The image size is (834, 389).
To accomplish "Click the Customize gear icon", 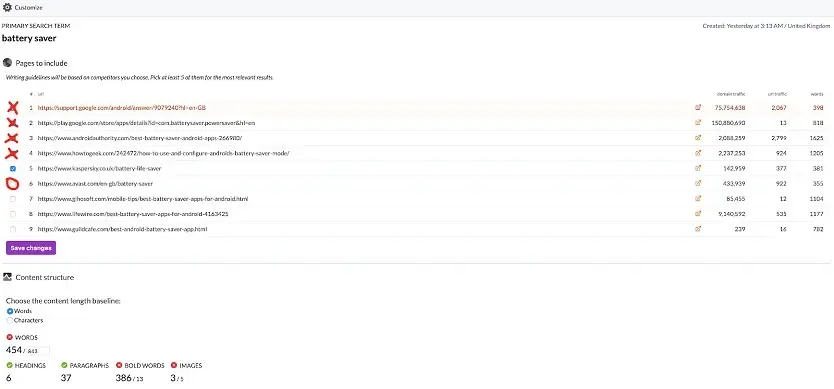I will pos(7,7).
